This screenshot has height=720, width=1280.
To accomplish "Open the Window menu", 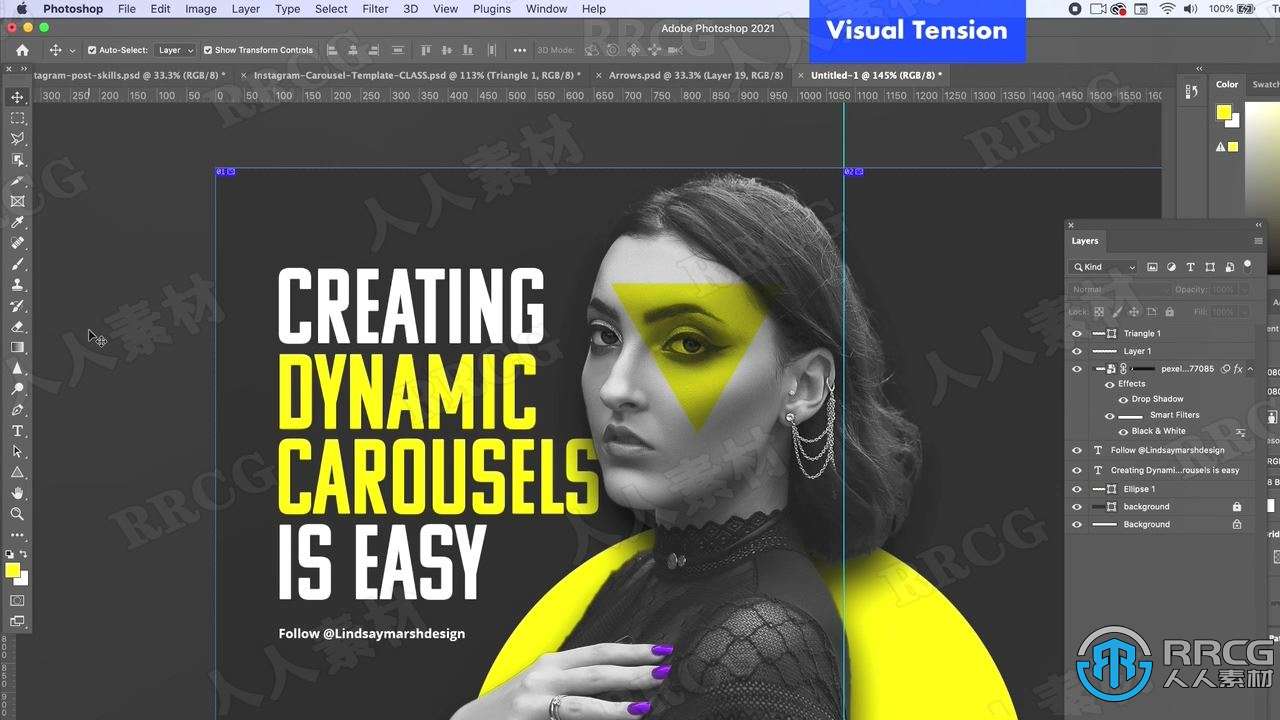I will pyautogui.click(x=546, y=9).
